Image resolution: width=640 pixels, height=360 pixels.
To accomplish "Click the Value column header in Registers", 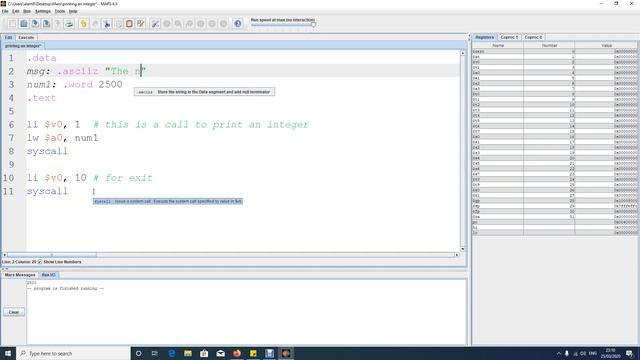I will (x=606, y=46).
